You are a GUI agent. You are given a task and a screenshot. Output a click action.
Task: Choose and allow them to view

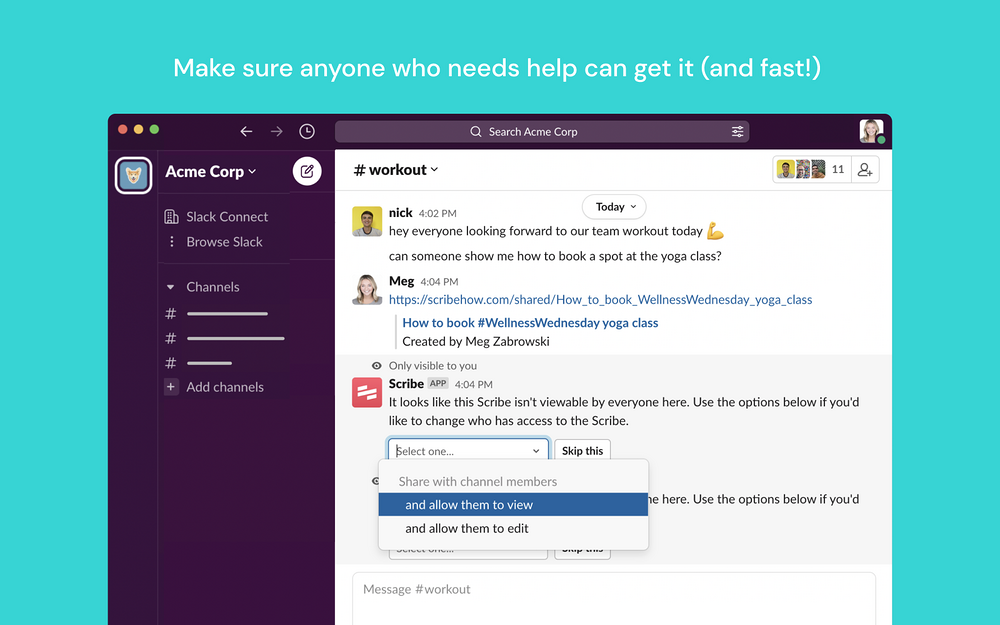(x=513, y=504)
